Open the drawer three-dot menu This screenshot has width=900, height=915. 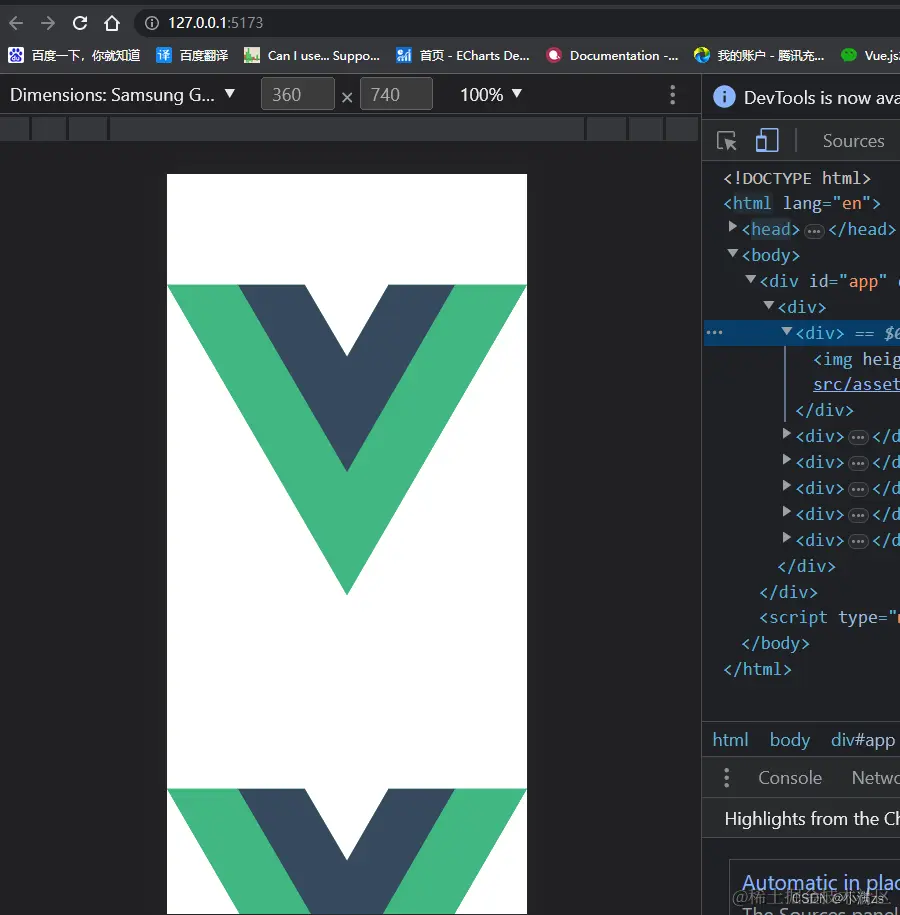(x=727, y=778)
